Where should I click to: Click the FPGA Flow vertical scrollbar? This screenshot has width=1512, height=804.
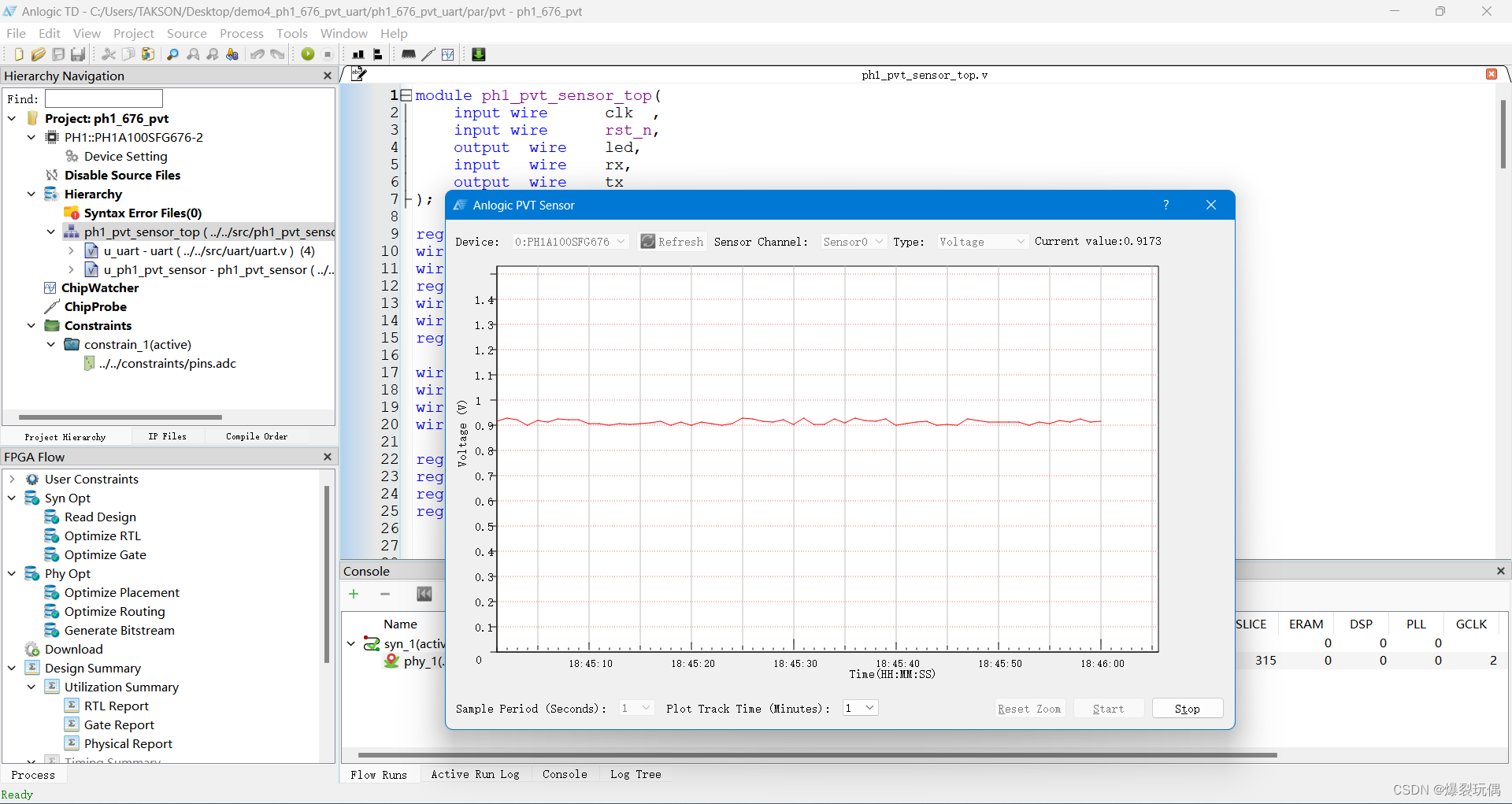tap(327, 575)
